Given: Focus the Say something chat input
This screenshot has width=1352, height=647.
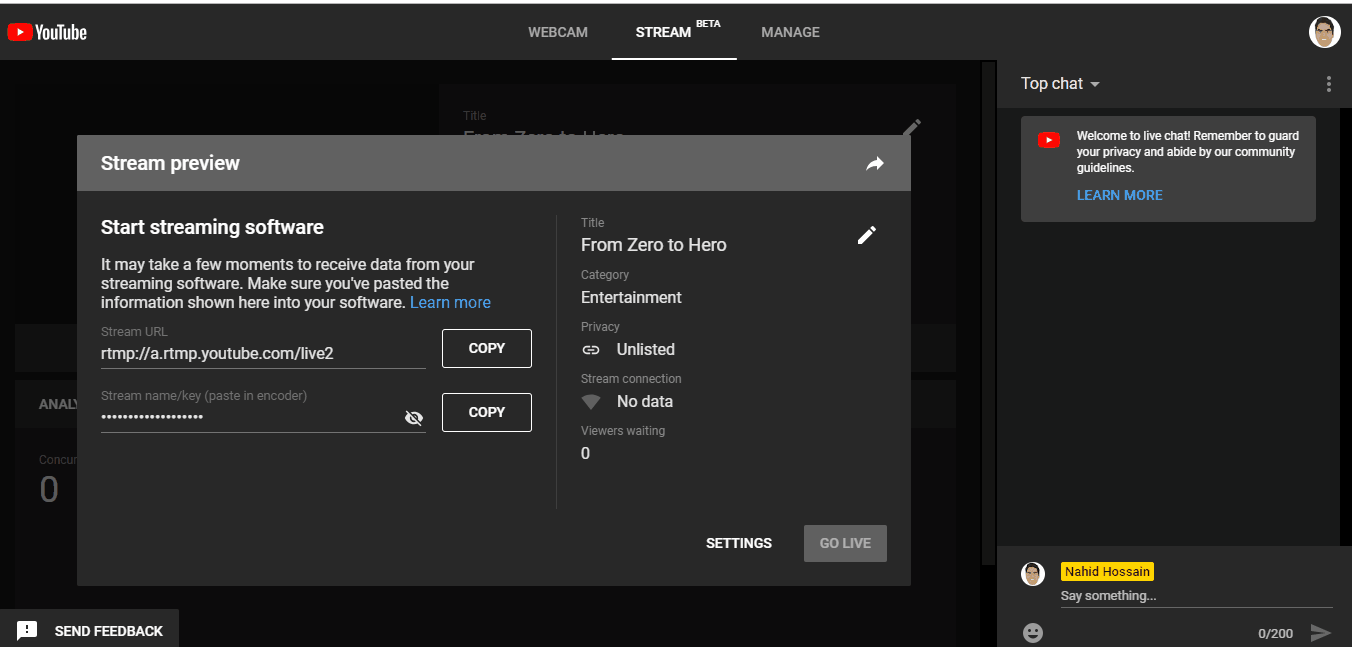Looking at the screenshot, I should (x=1196, y=596).
